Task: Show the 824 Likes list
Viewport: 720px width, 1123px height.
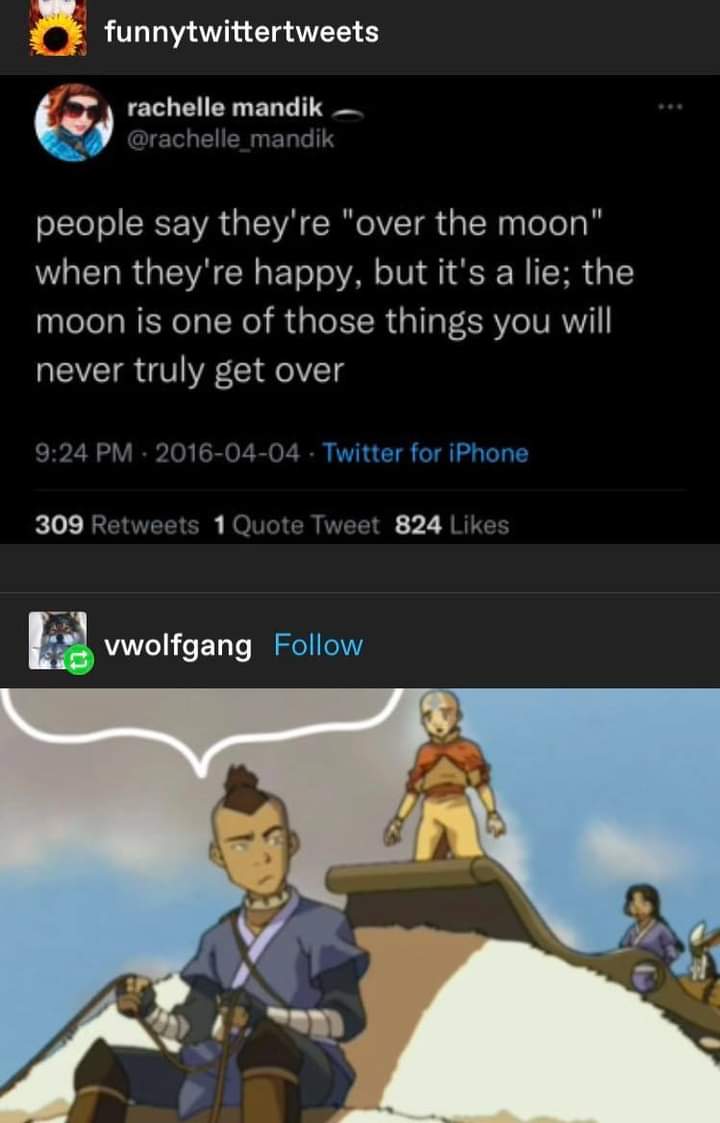Action: click(x=452, y=525)
